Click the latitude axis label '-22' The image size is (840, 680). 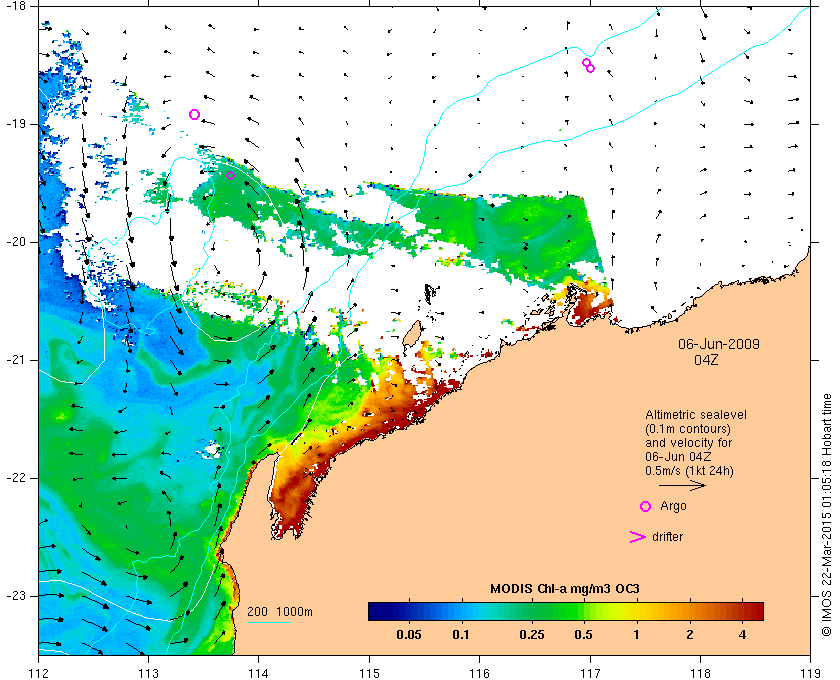(14, 477)
